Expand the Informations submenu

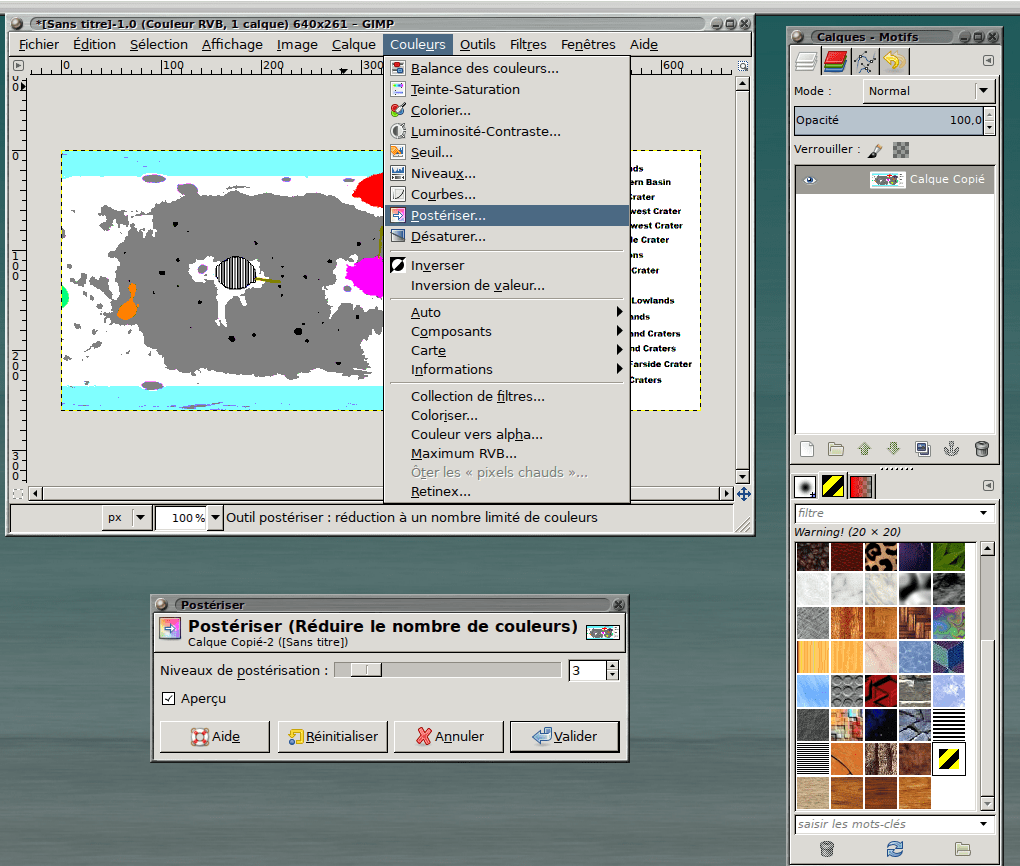click(x=507, y=370)
